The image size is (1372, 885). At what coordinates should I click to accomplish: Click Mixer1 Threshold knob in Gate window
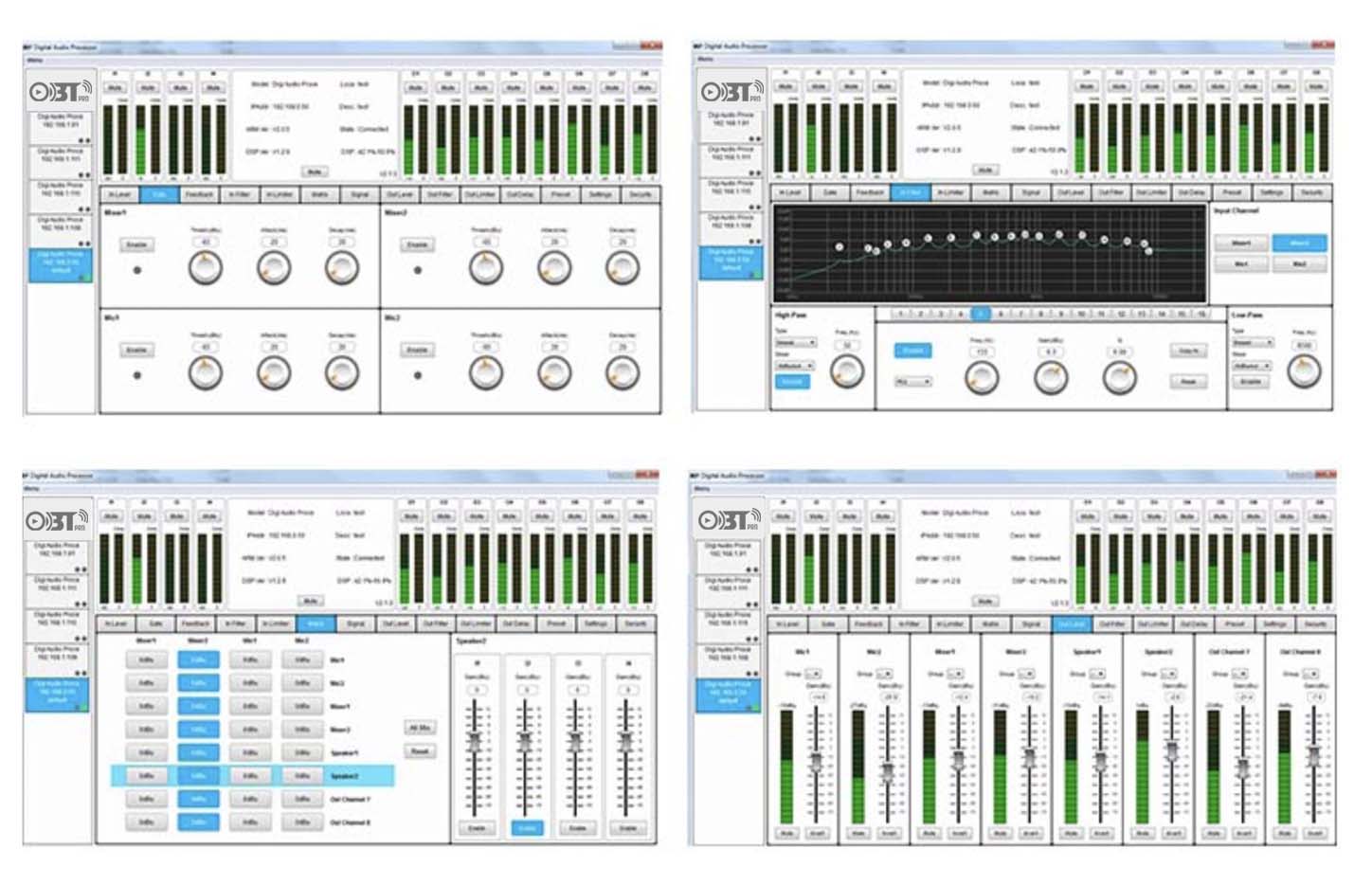206,269
